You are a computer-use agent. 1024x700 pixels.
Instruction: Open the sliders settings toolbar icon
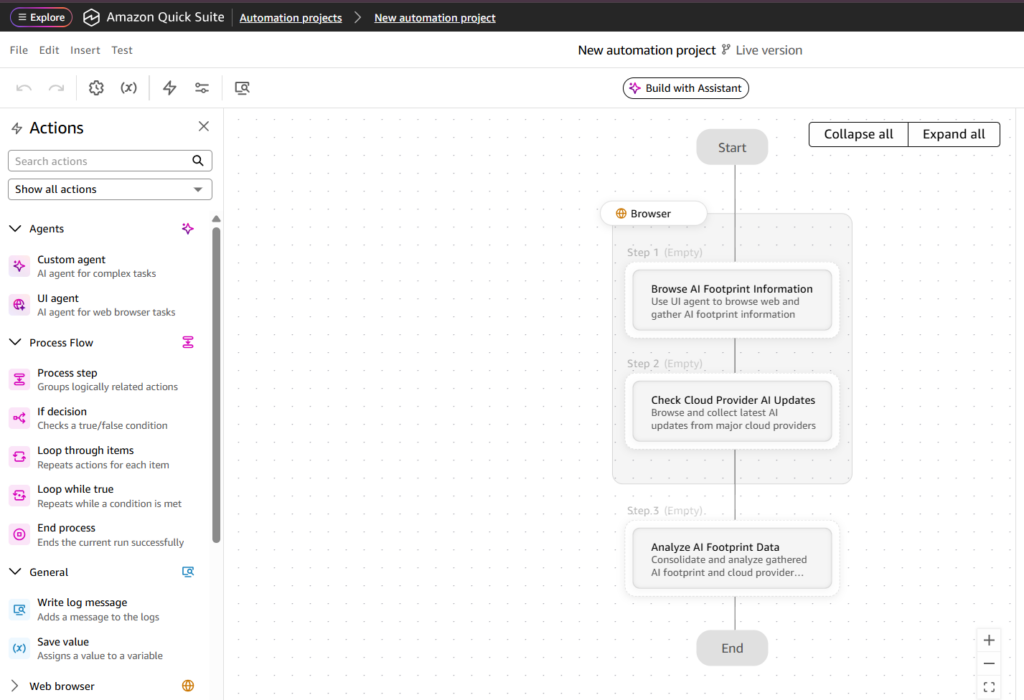202,88
